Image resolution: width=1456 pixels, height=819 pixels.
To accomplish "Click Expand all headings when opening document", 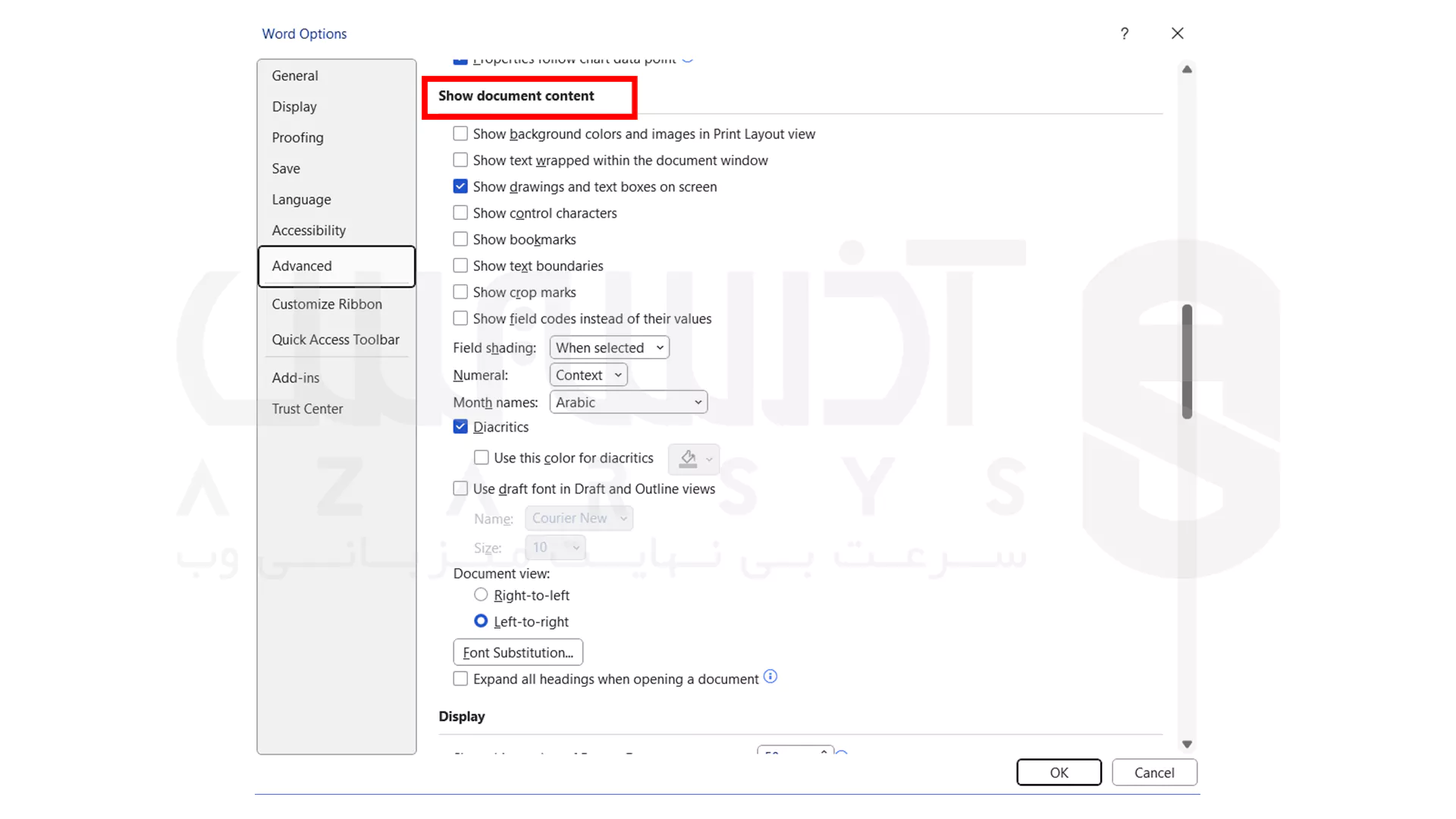I will [461, 678].
